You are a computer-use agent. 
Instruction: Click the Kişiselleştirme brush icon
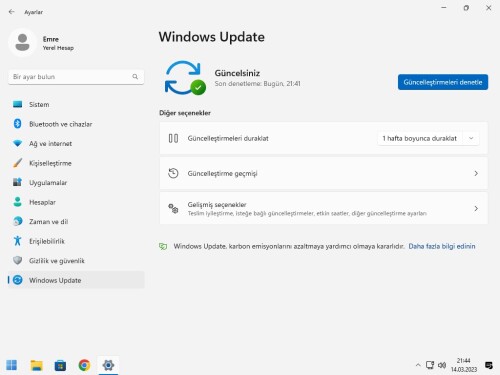17,163
